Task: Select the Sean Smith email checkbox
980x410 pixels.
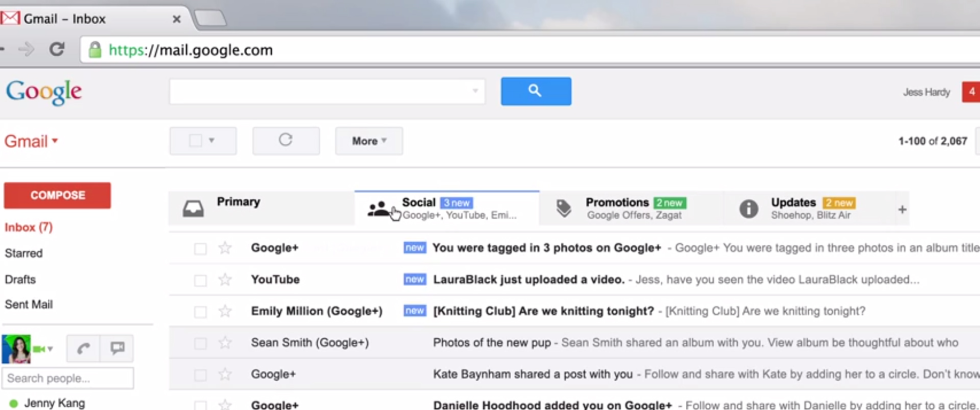Action: (x=200, y=343)
